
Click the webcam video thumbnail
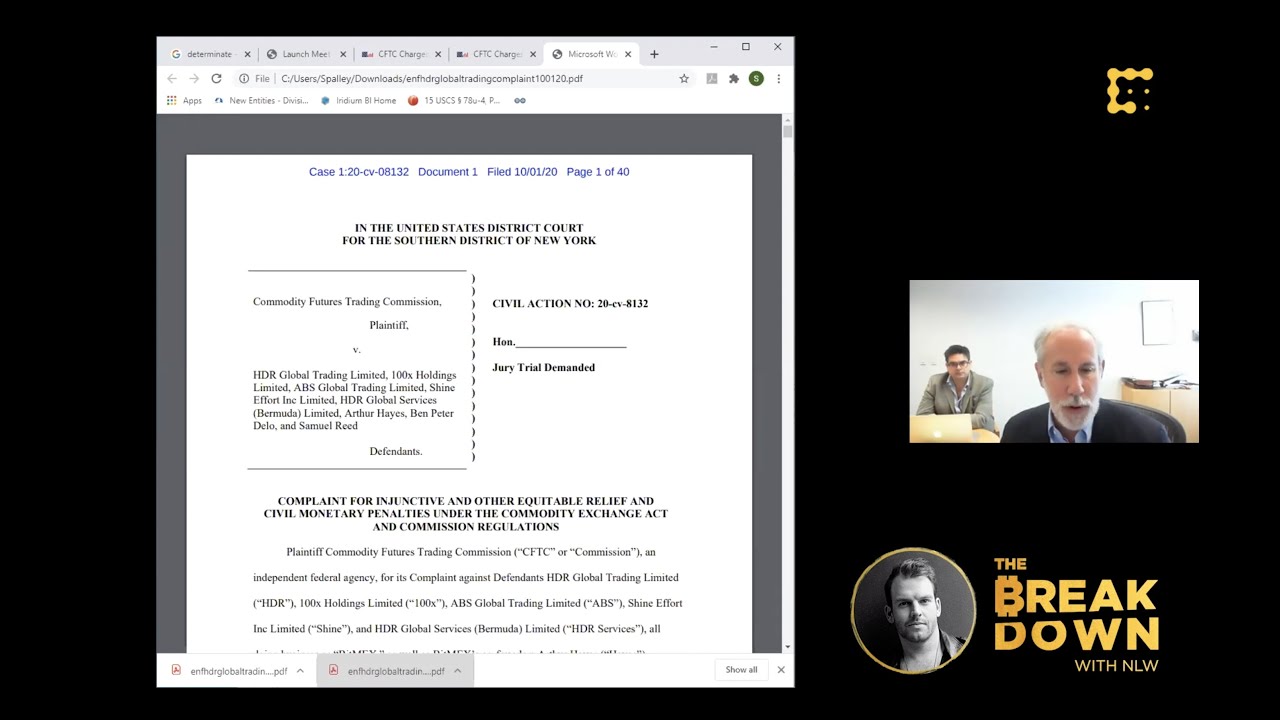tap(1054, 361)
